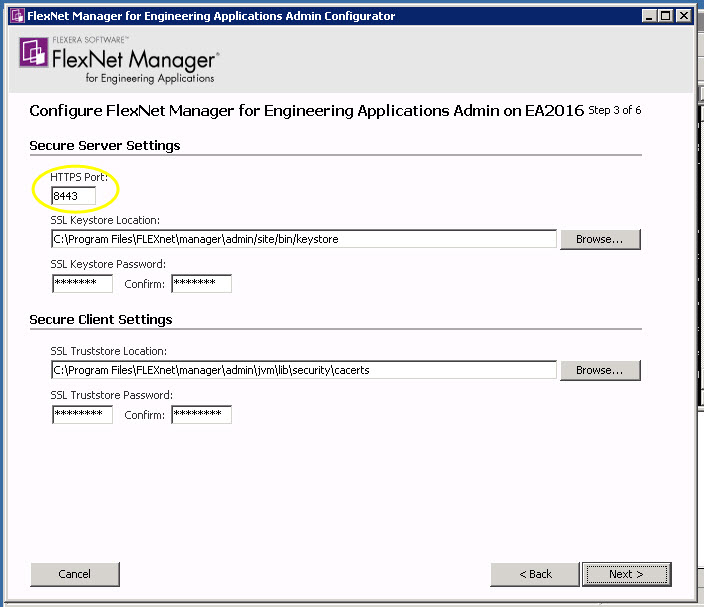Click the 'HTTPS Port:' label
Viewport: 704px width, 607px height.
pyautogui.click(x=79, y=177)
